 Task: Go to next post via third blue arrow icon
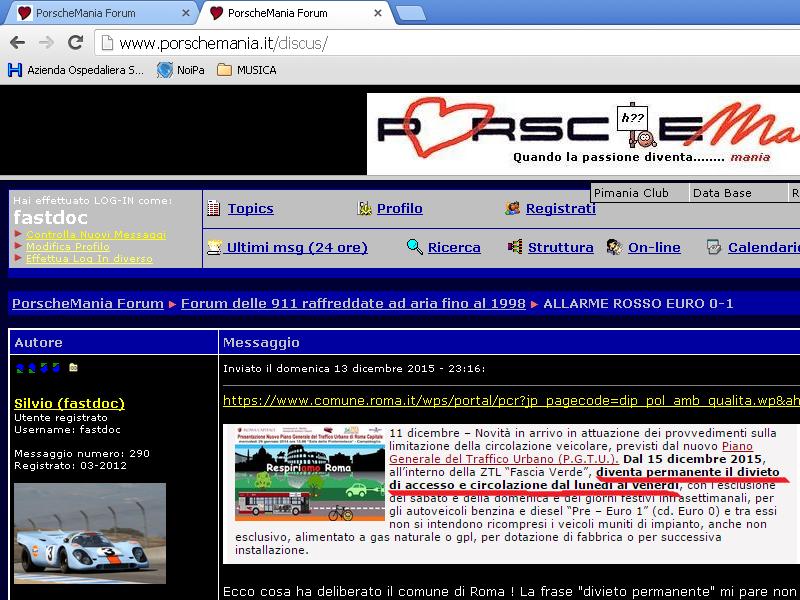(x=44, y=368)
